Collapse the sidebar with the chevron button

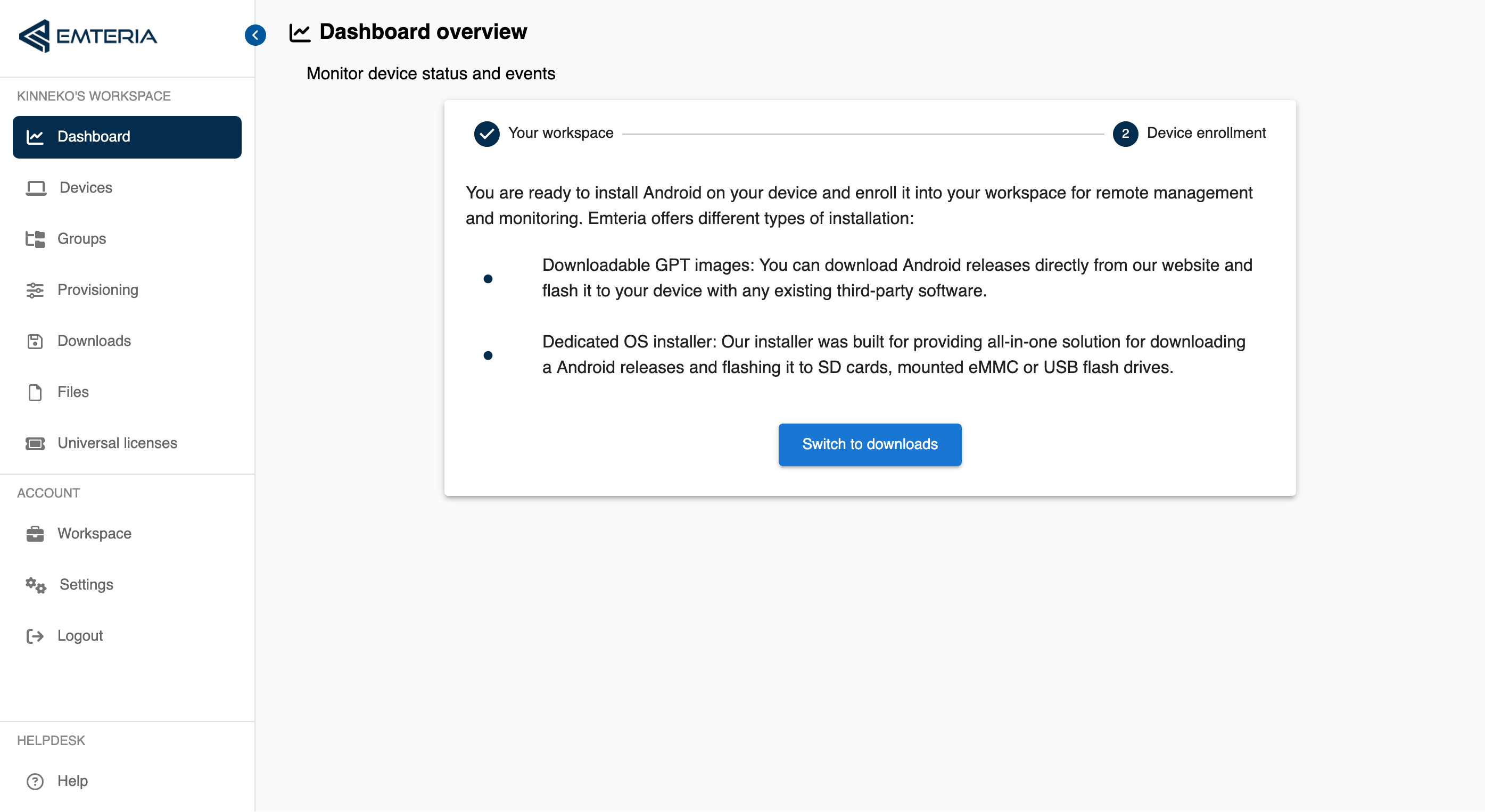255,35
